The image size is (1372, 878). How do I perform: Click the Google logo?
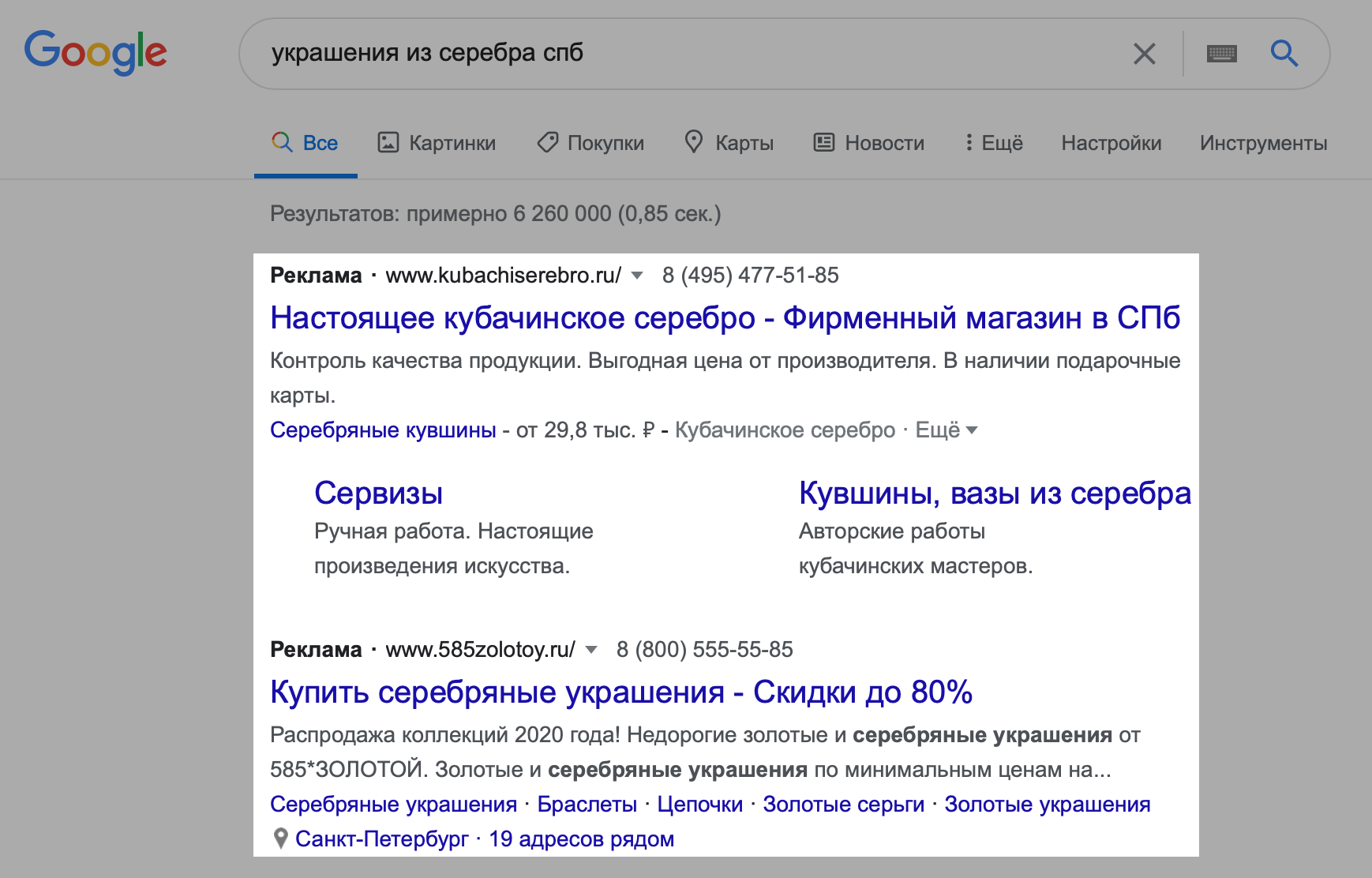(96, 52)
